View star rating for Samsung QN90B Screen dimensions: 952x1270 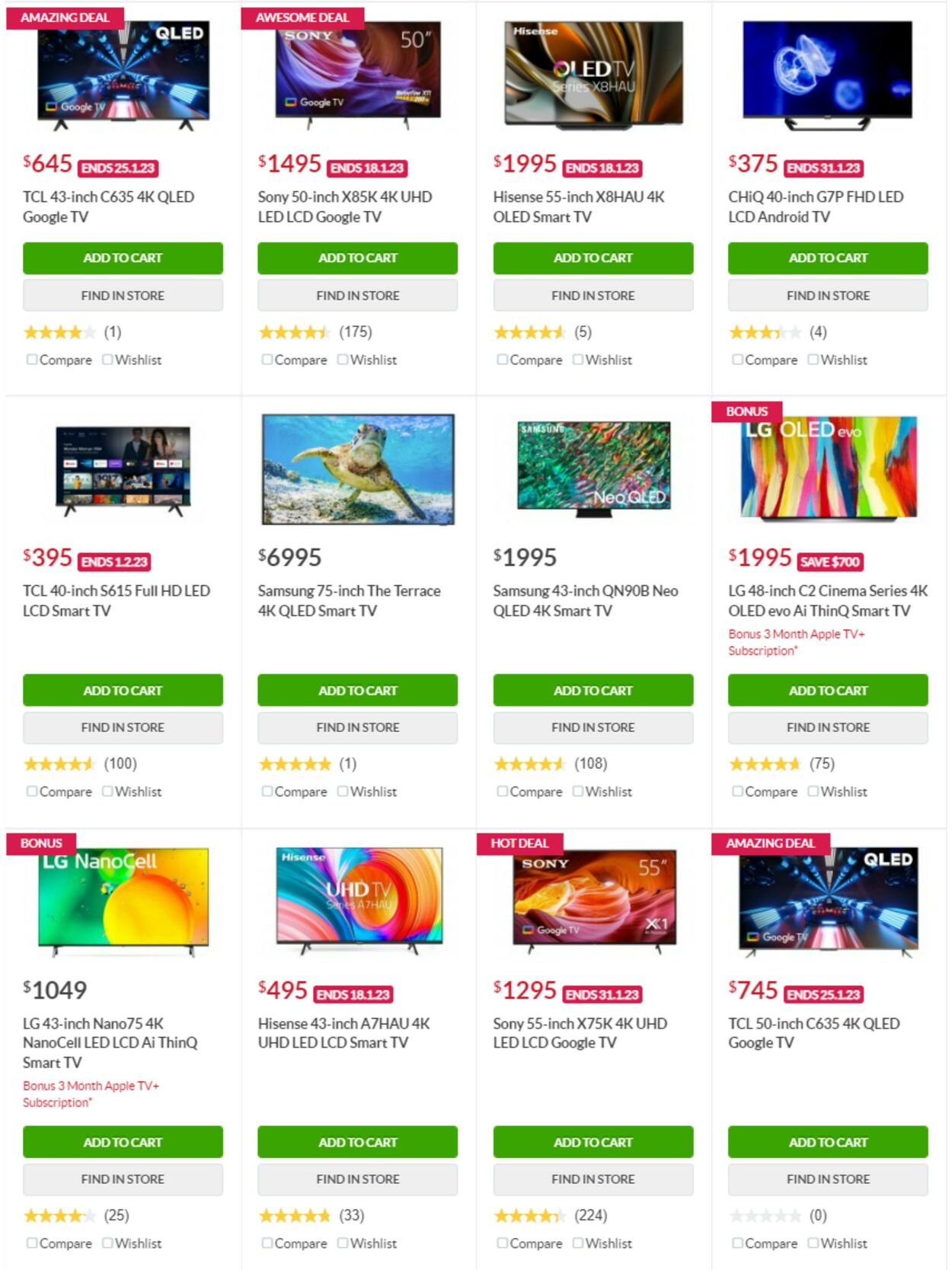coord(529,764)
